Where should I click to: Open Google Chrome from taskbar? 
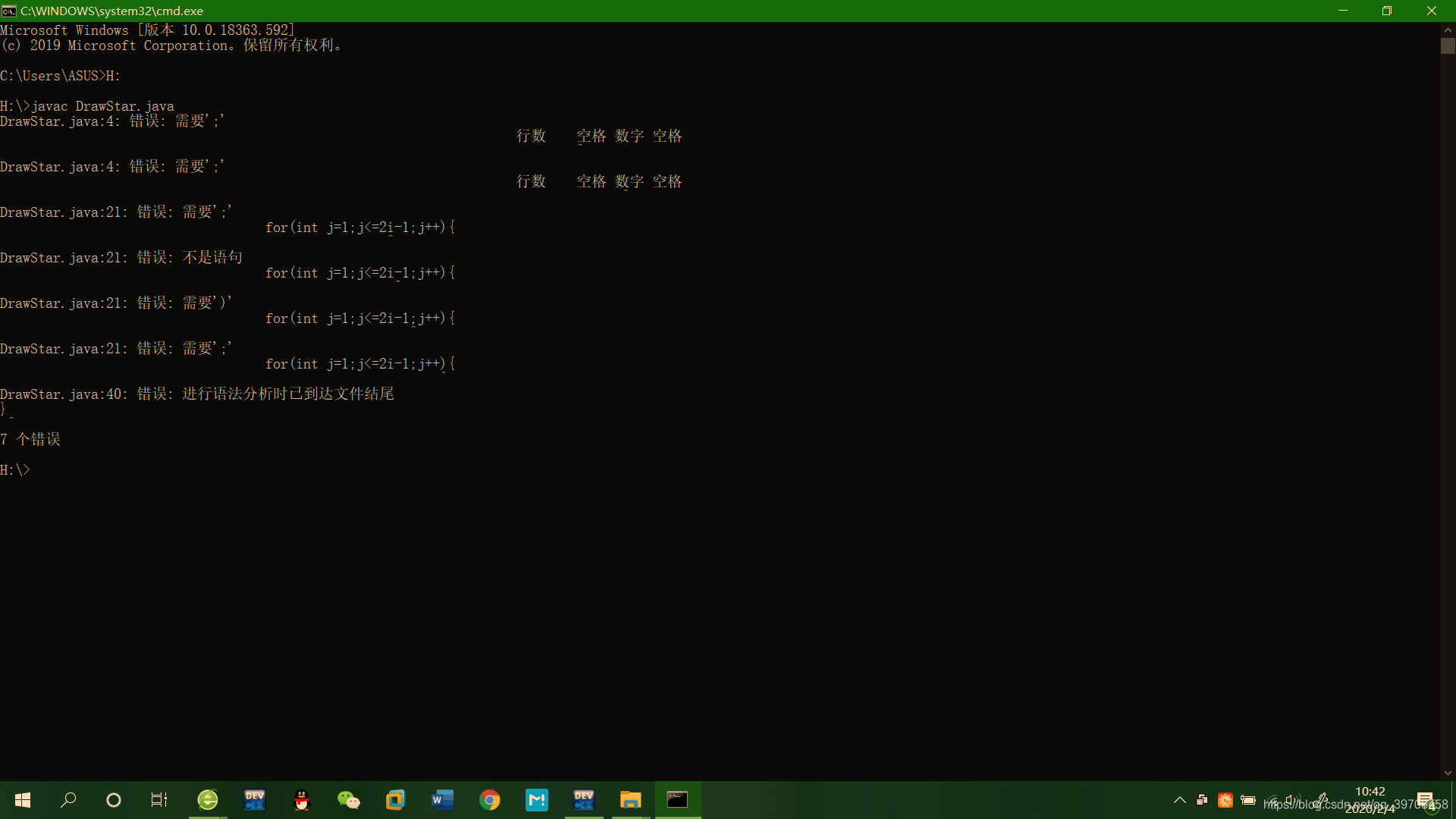pos(490,800)
